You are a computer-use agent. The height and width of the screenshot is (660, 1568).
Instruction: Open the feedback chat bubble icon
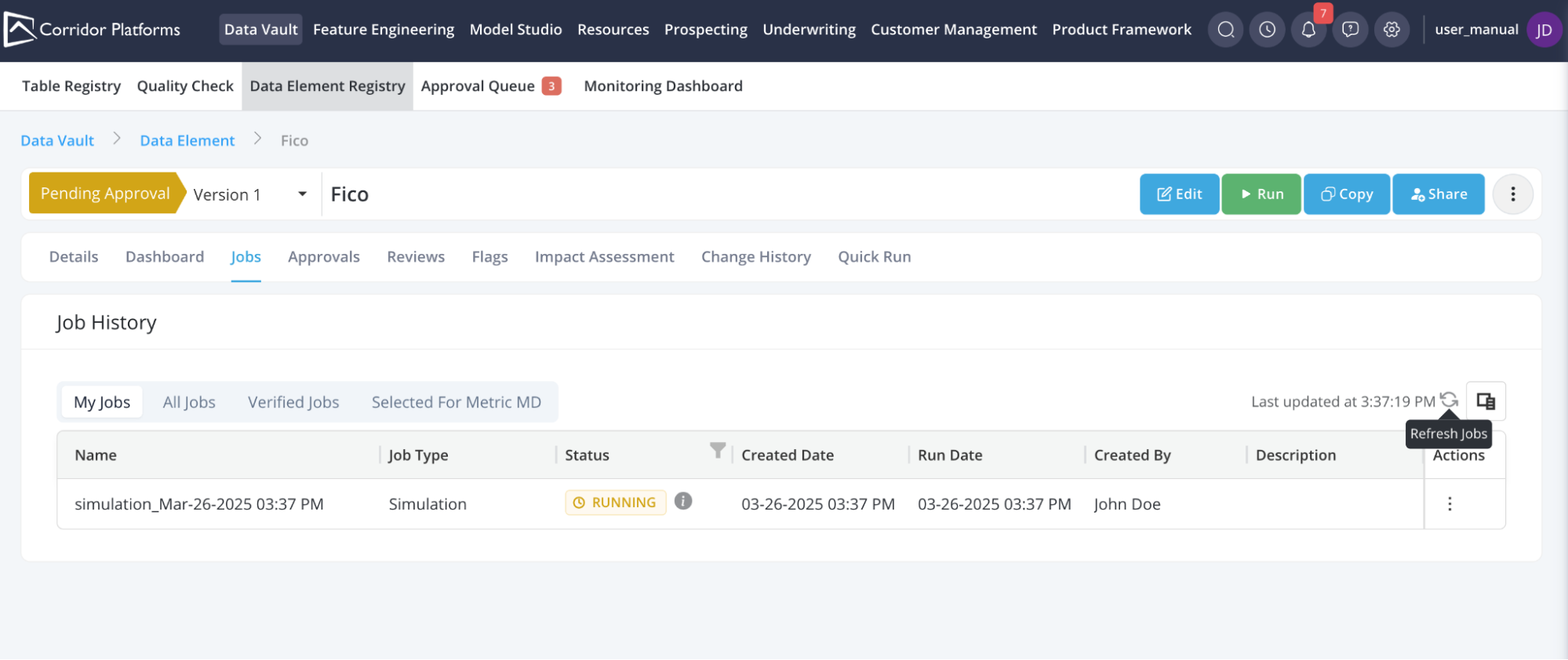pyautogui.click(x=1350, y=30)
